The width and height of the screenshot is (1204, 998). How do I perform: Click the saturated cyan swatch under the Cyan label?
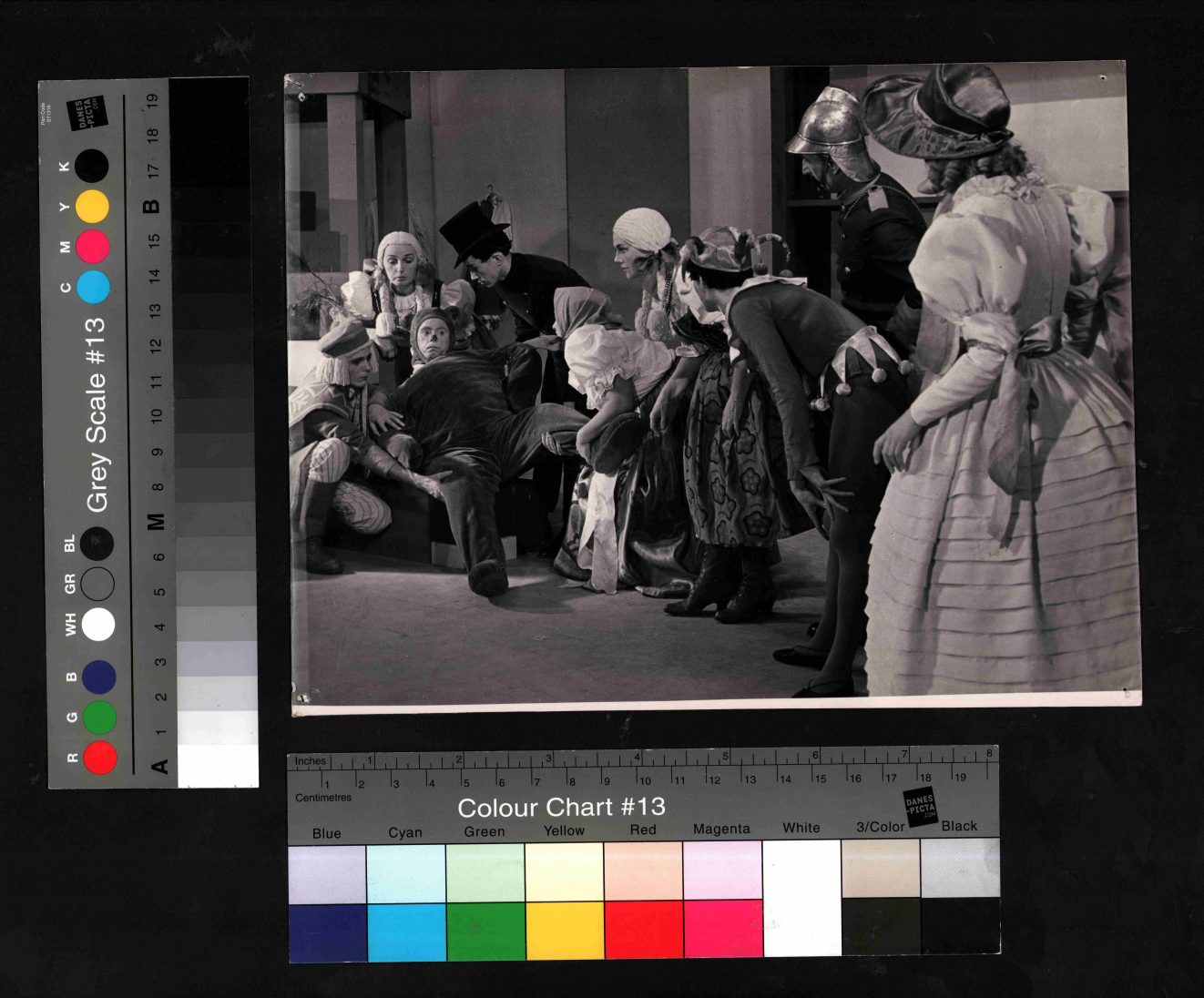coord(406,931)
